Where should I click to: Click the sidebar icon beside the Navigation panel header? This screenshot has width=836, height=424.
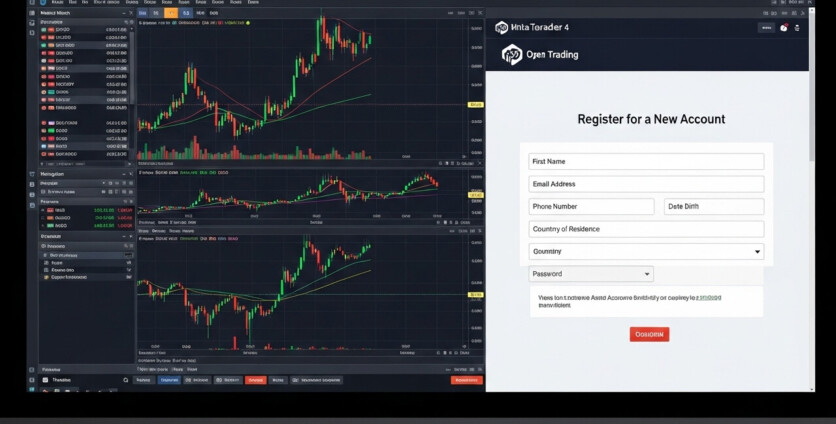coord(32,174)
